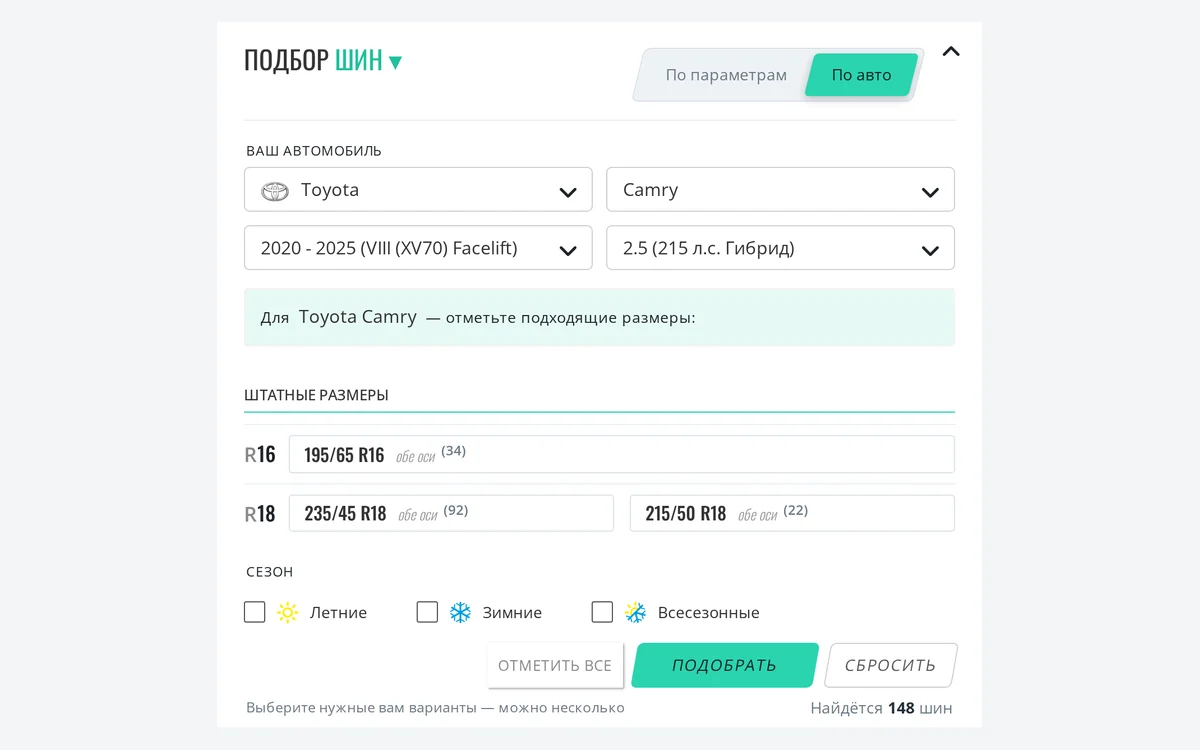Click the ВАШ АВТОМОБИЛЬ label
Image resolution: width=1200 pixels, height=750 pixels.
tap(314, 151)
